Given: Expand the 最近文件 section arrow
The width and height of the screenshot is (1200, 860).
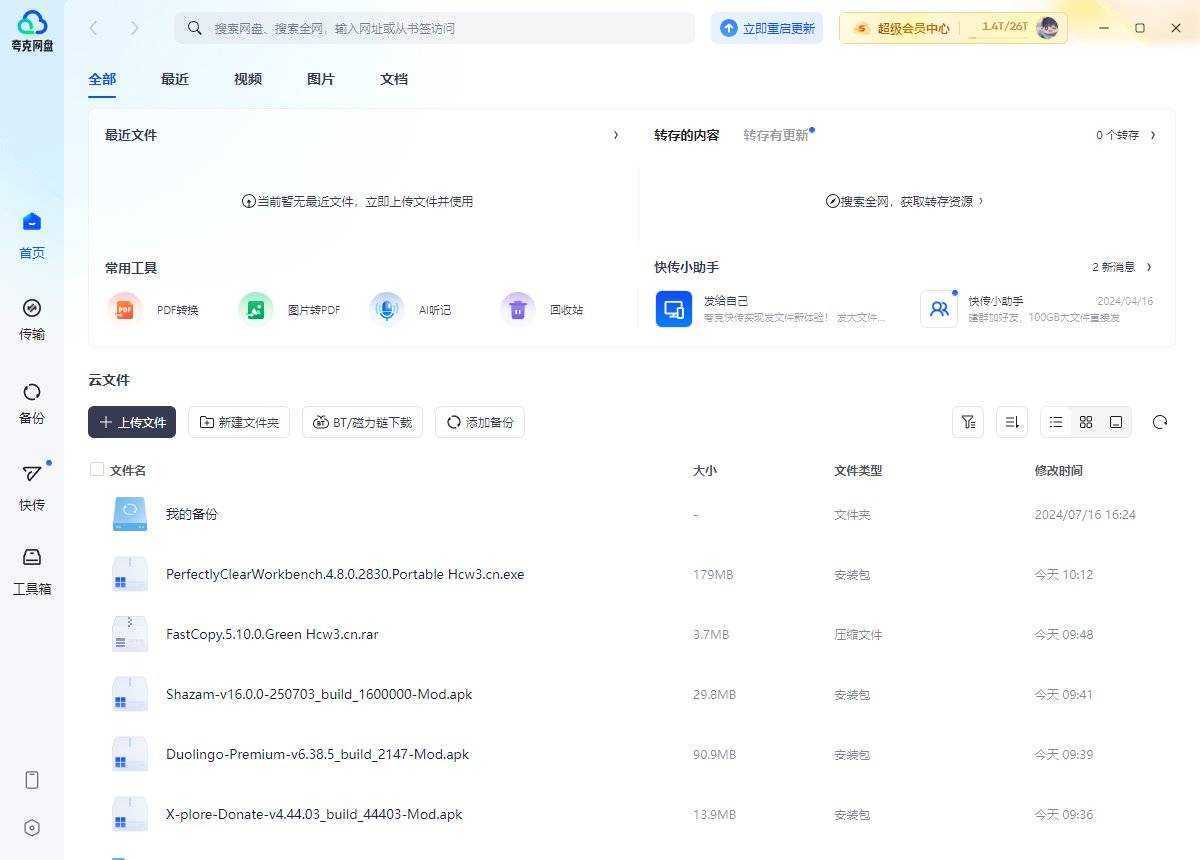Looking at the screenshot, I should pos(615,135).
